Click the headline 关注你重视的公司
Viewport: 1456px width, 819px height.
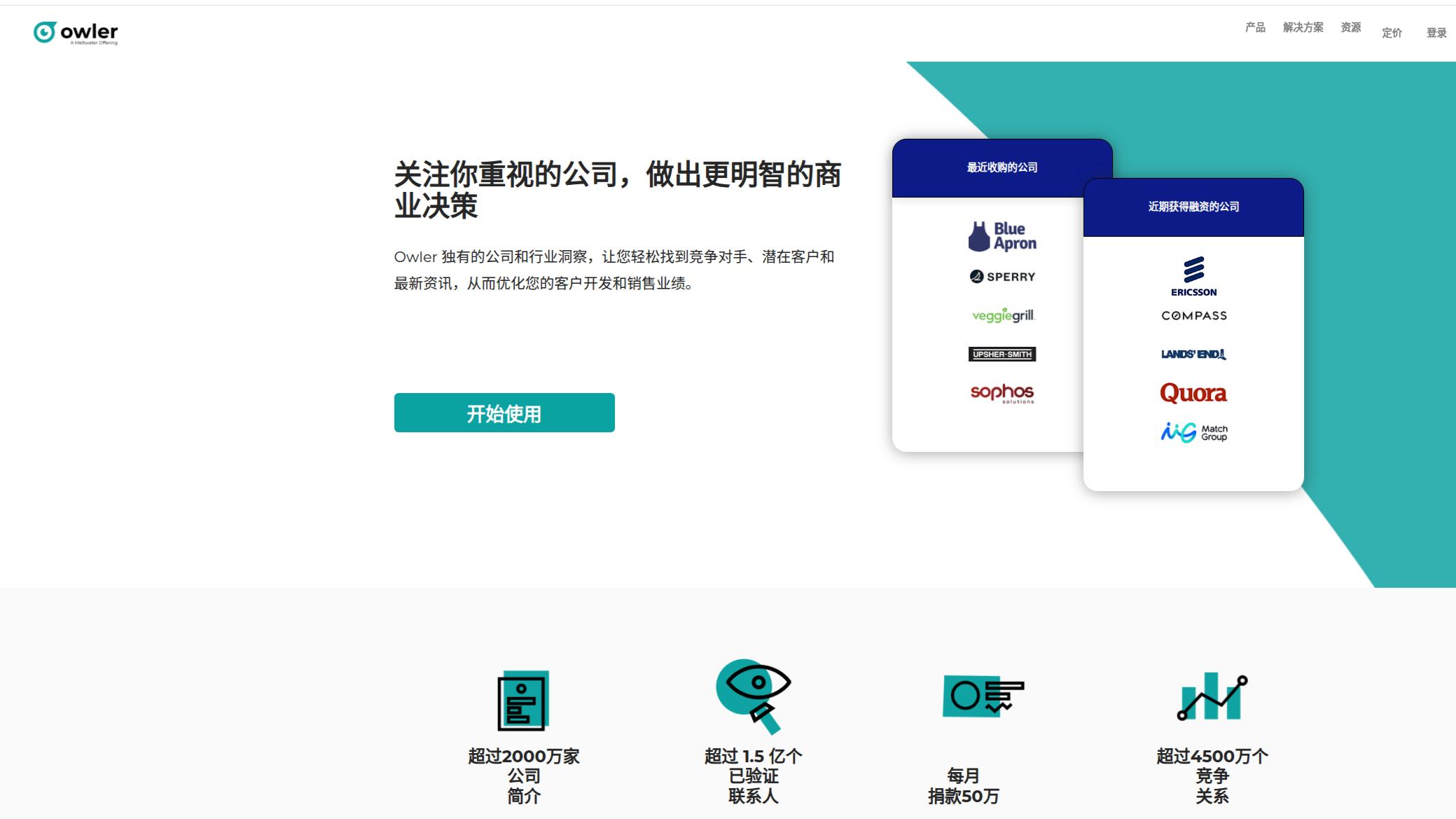coord(618,190)
